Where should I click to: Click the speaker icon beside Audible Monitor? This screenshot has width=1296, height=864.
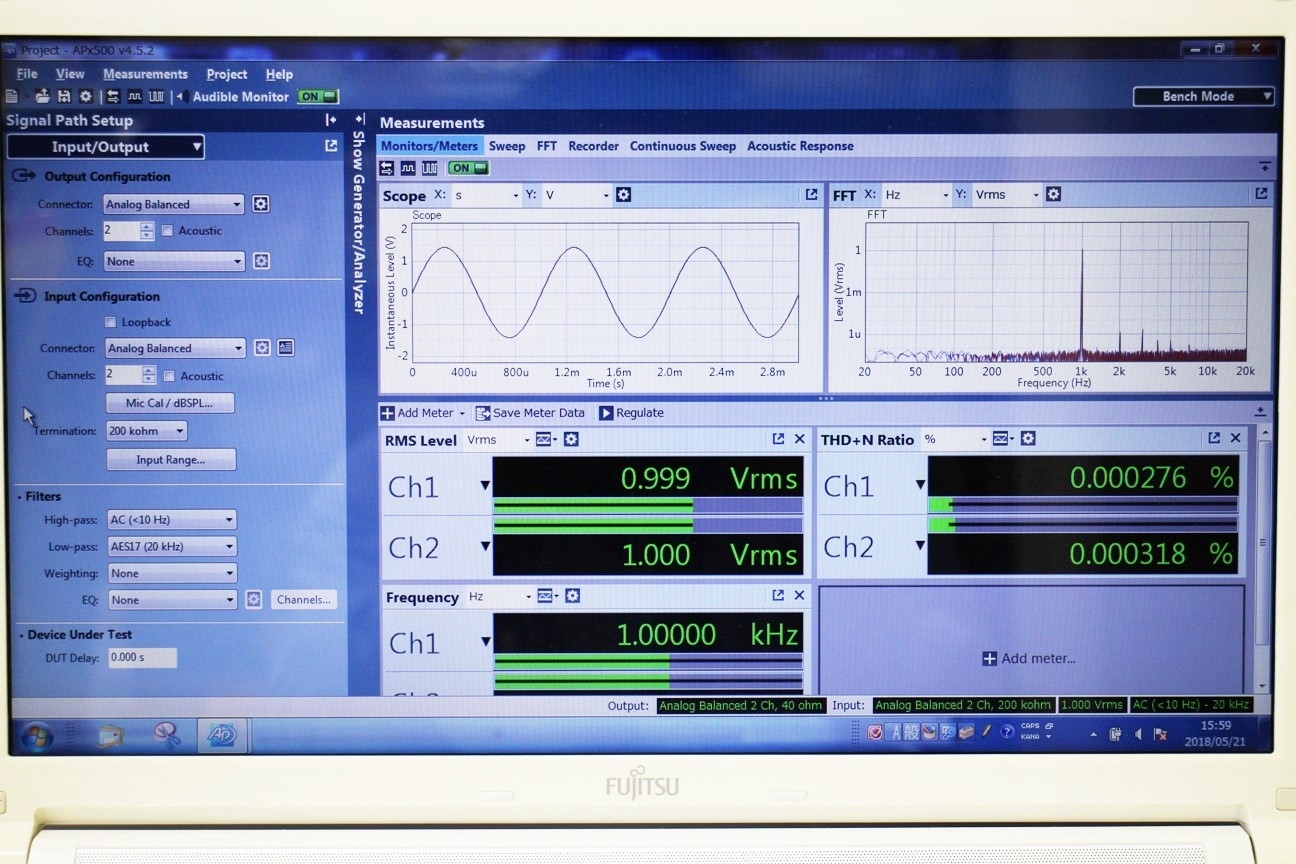181,97
